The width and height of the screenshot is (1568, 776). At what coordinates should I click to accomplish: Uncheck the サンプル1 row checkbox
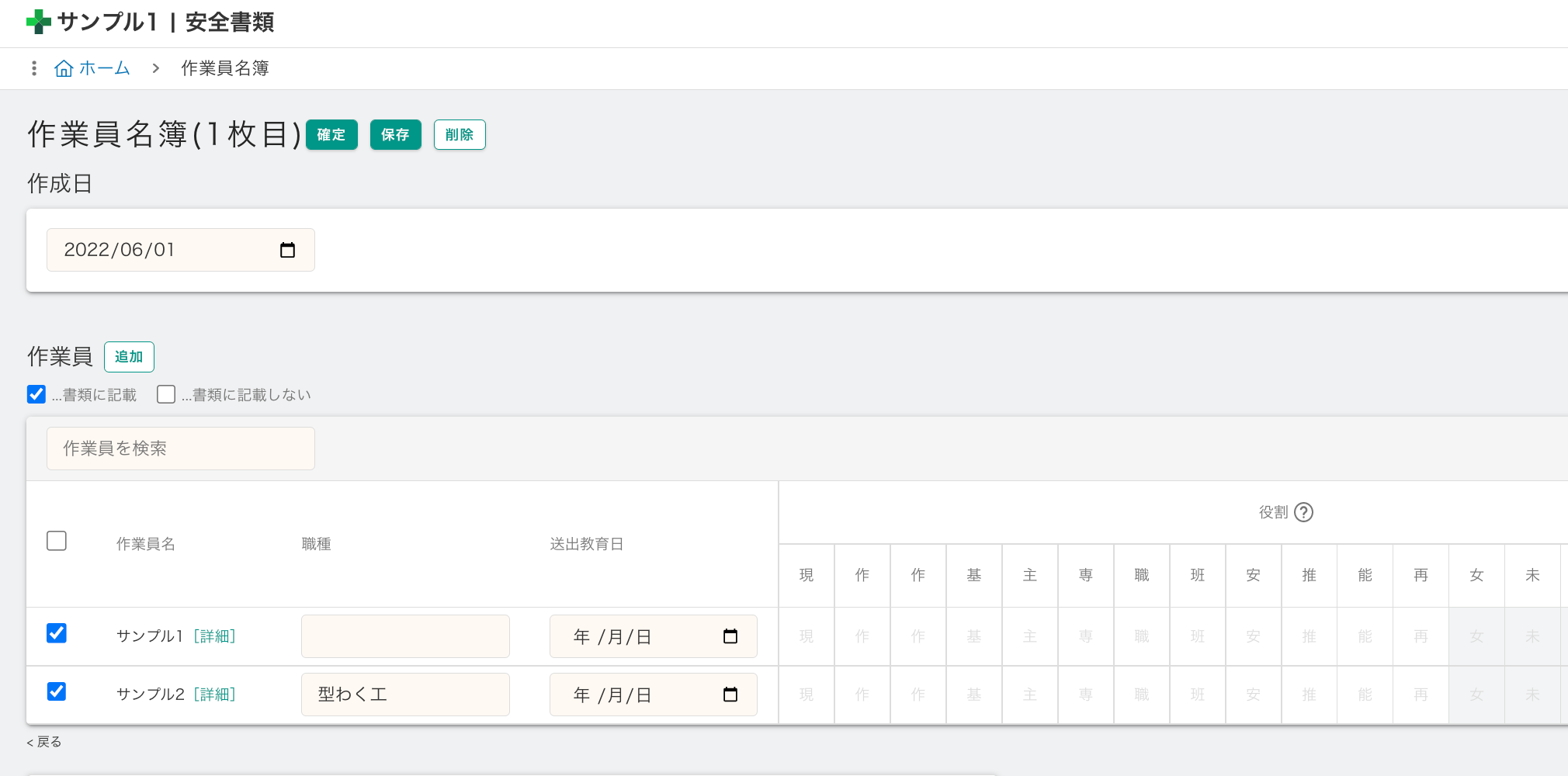(x=57, y=633)
